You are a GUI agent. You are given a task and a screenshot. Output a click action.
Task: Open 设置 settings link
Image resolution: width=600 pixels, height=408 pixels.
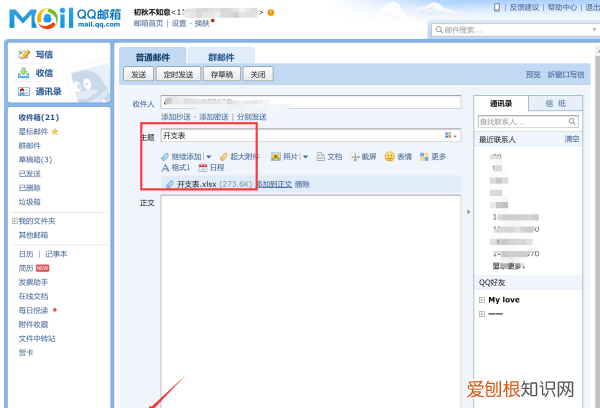click(x=179, y=23)
